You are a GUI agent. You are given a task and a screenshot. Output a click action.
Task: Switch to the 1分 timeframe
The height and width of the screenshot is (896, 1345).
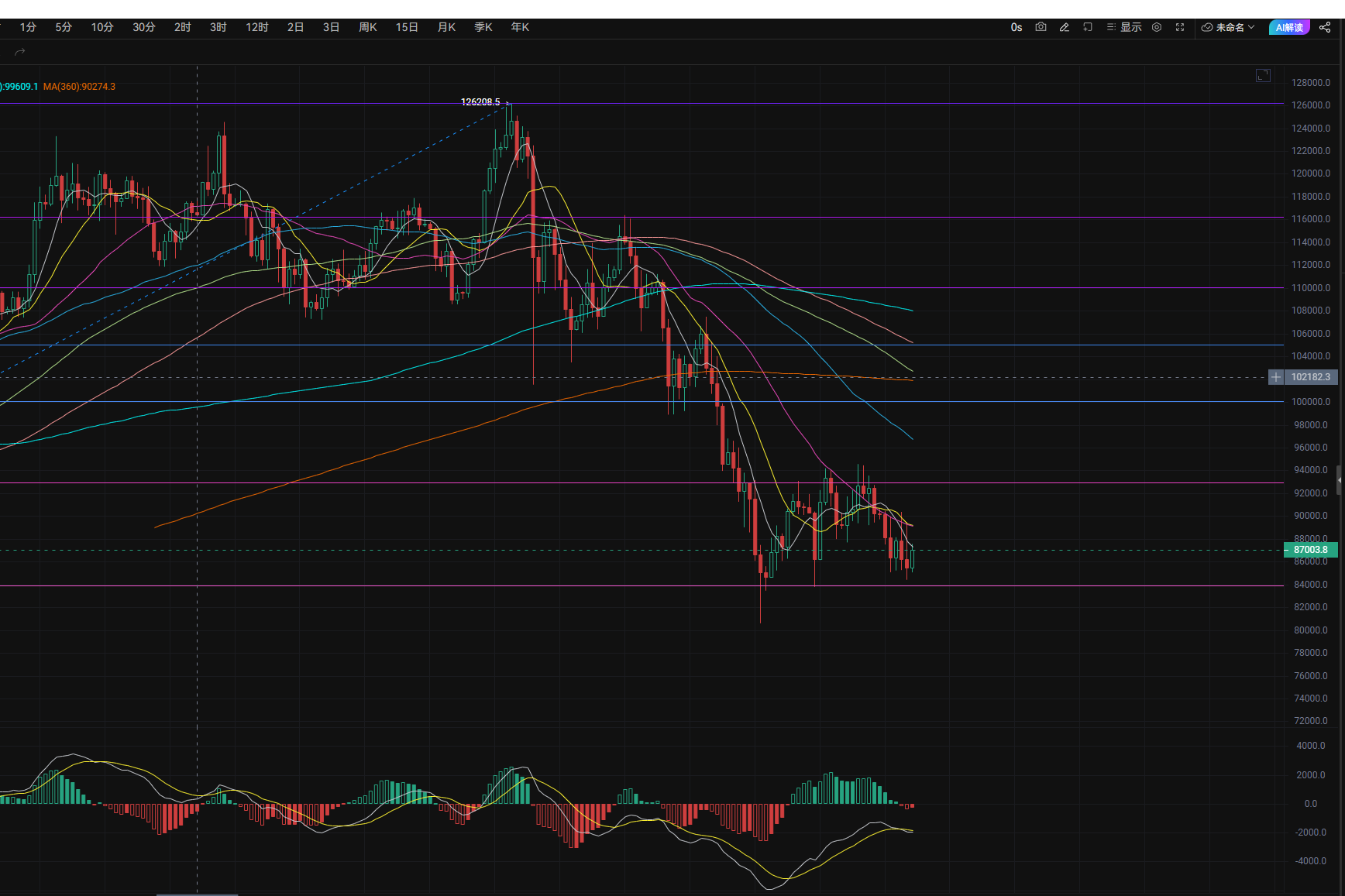click(x=28, y=27)
